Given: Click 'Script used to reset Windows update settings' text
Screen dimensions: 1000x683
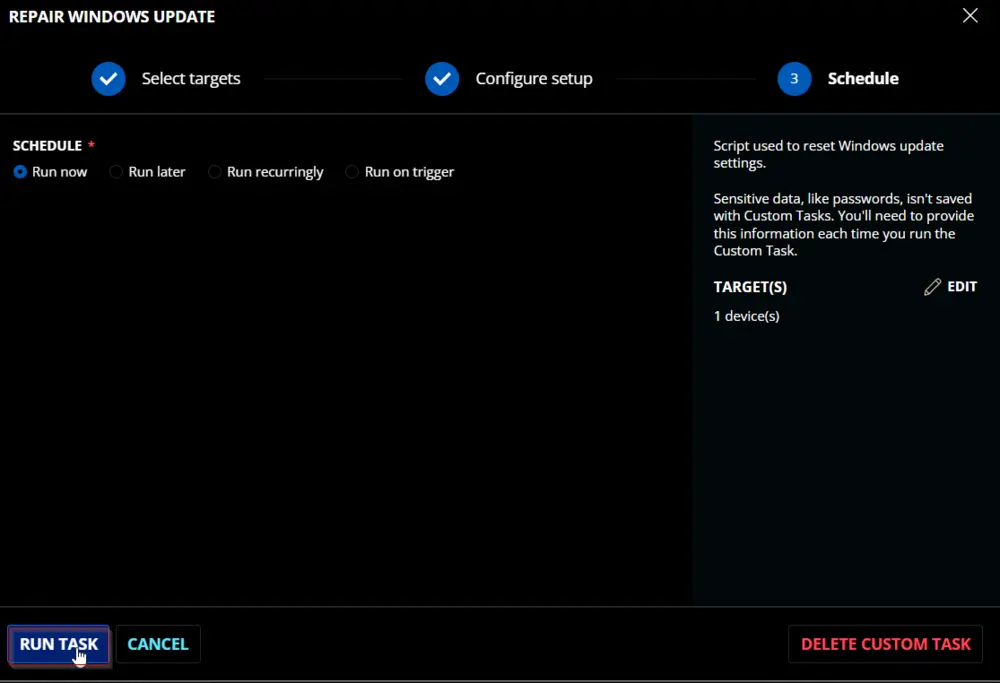Looking at the screenshot, I should (x=828, y=154).
